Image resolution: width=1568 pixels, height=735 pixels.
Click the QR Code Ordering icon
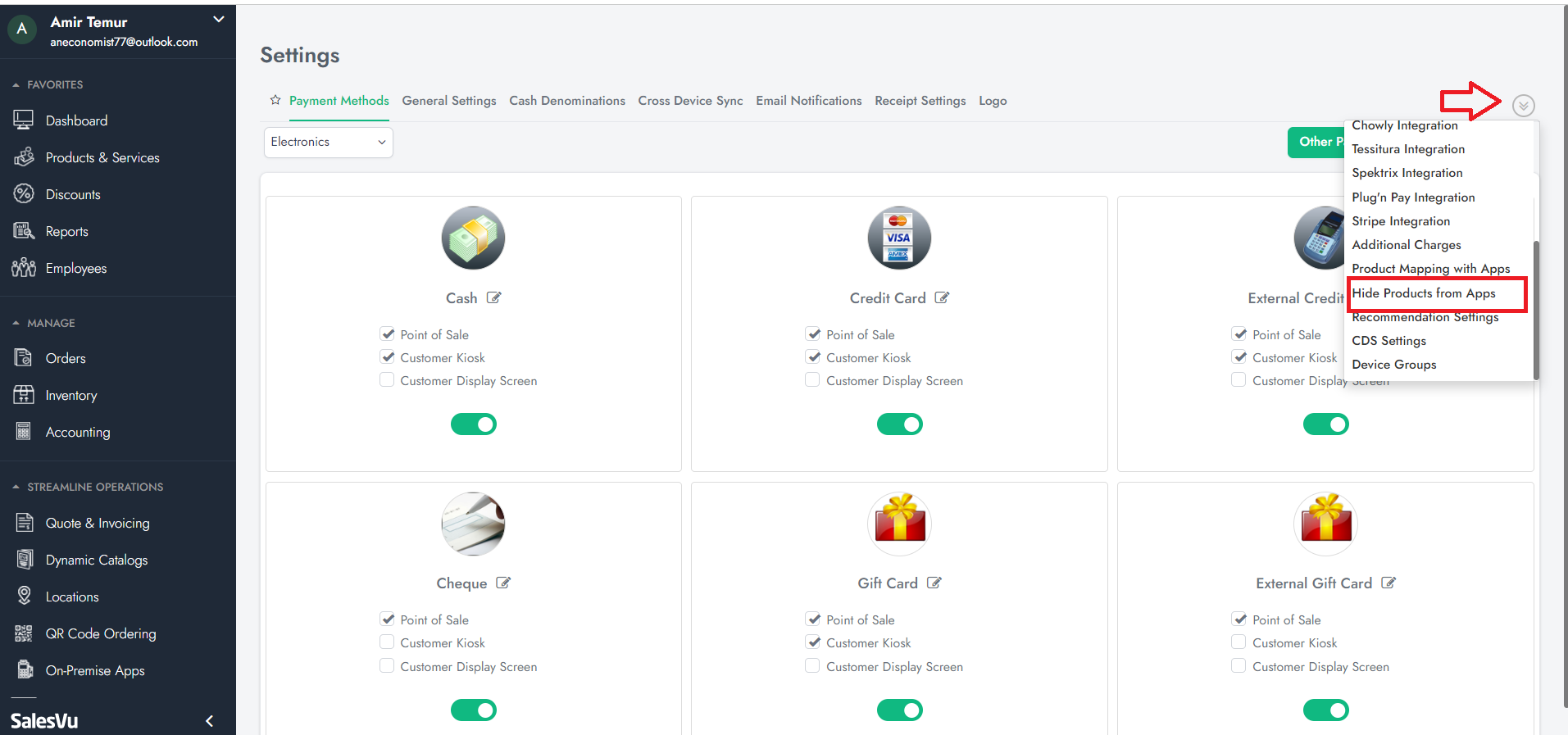point(24,633)
